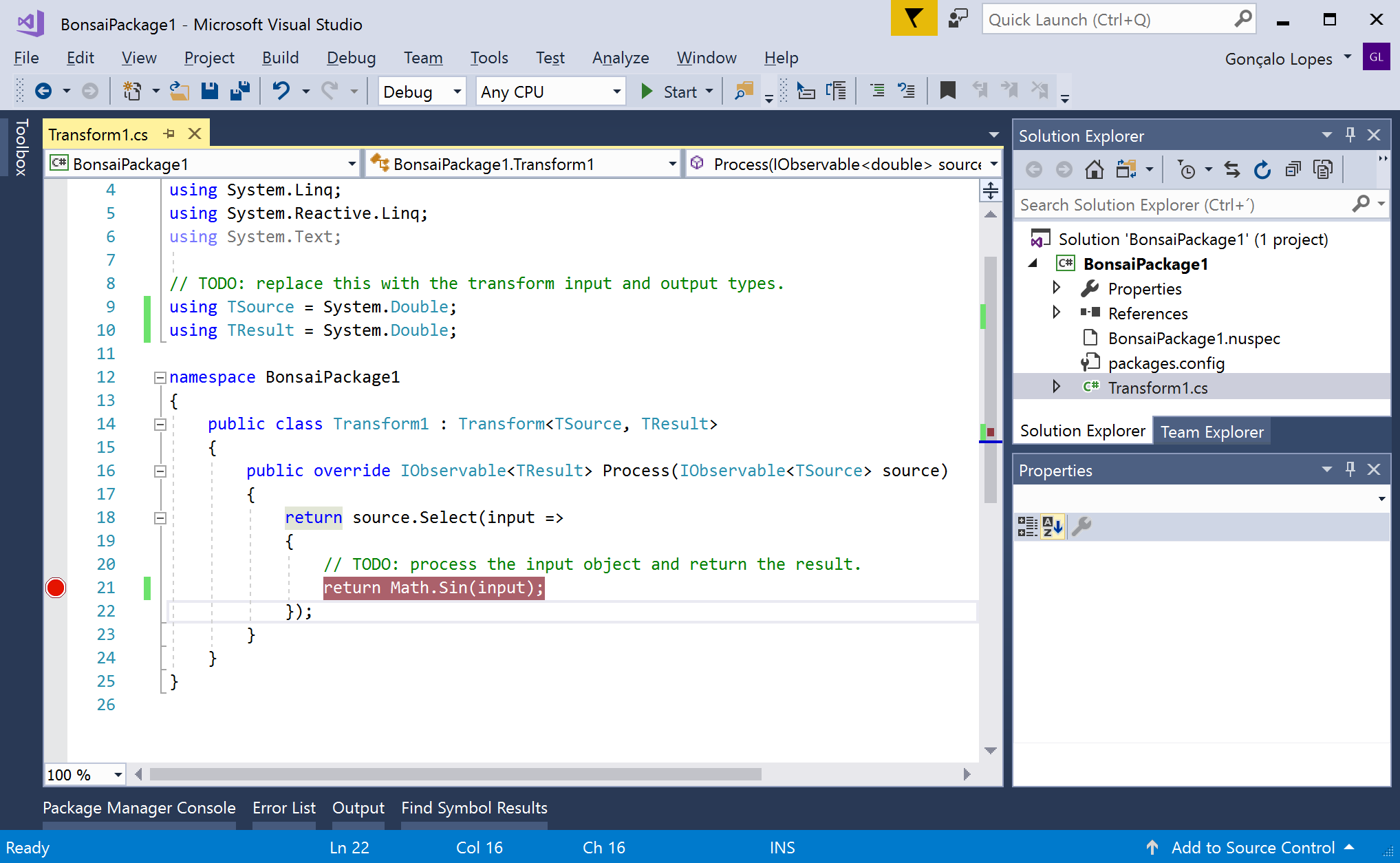Undo the last edit

pos(281,91)
